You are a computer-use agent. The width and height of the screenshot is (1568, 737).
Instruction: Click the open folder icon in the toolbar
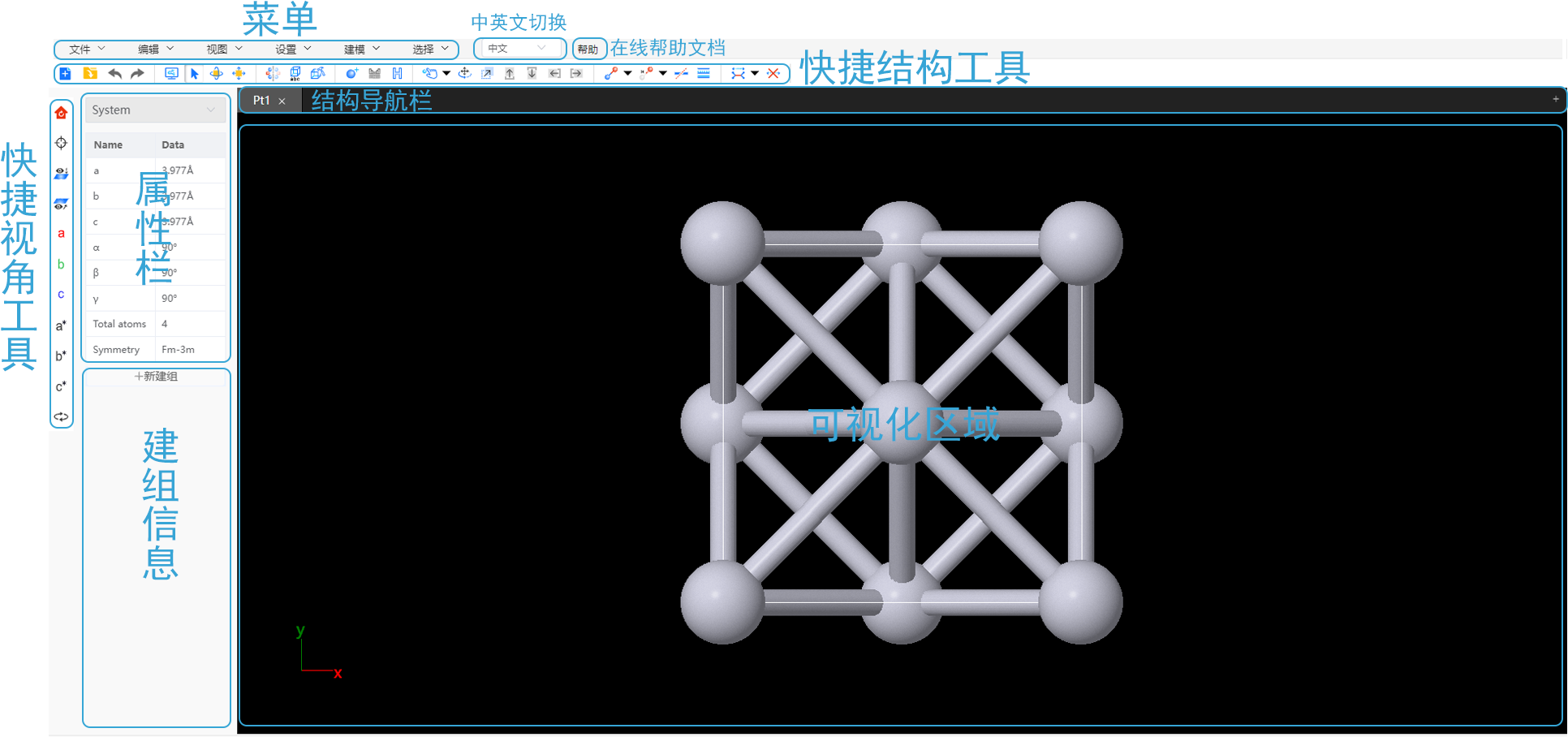(90, 74)
